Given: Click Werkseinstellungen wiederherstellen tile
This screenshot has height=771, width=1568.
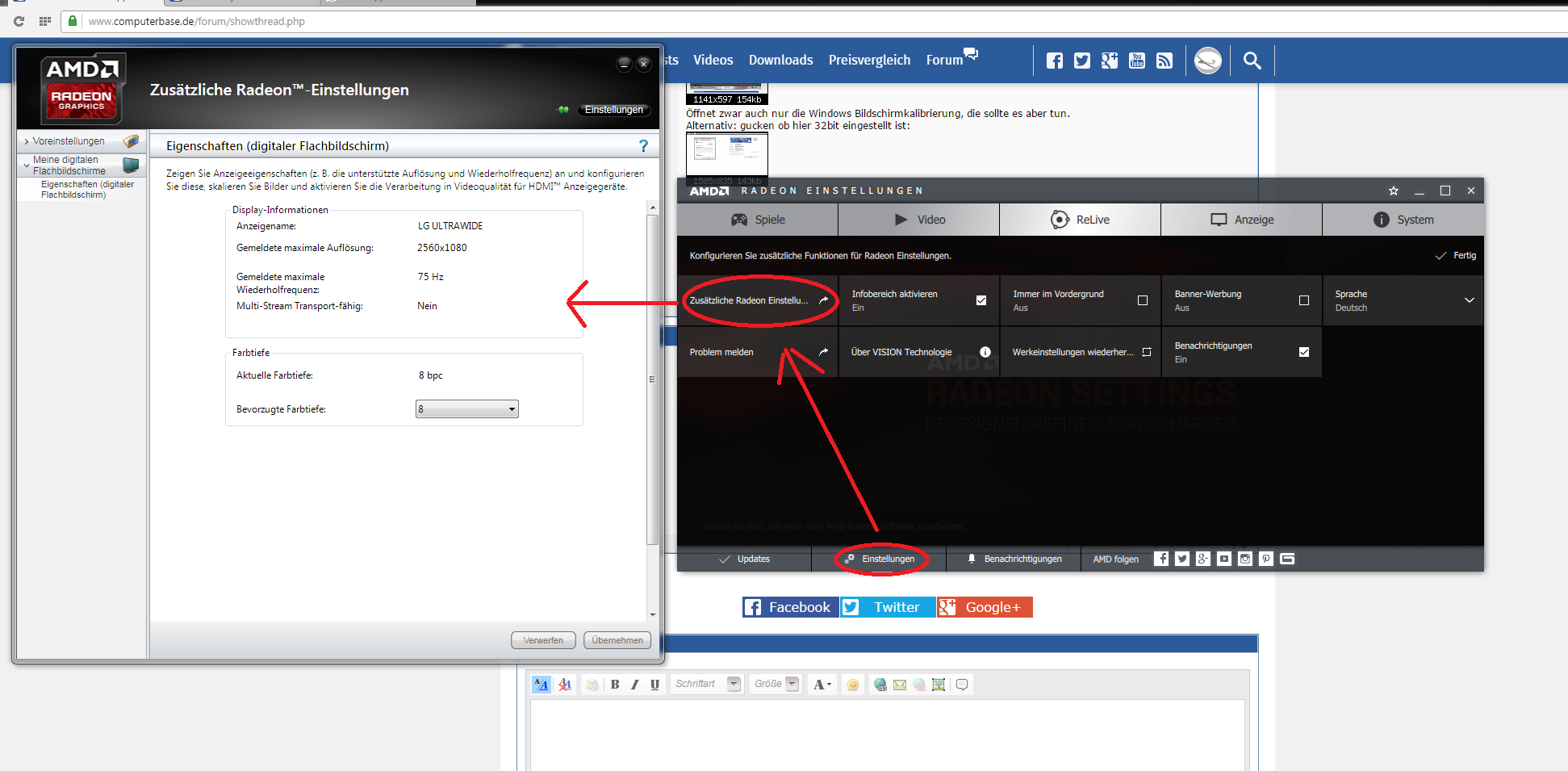Looking at the screenshot, I should point(1081,352).
